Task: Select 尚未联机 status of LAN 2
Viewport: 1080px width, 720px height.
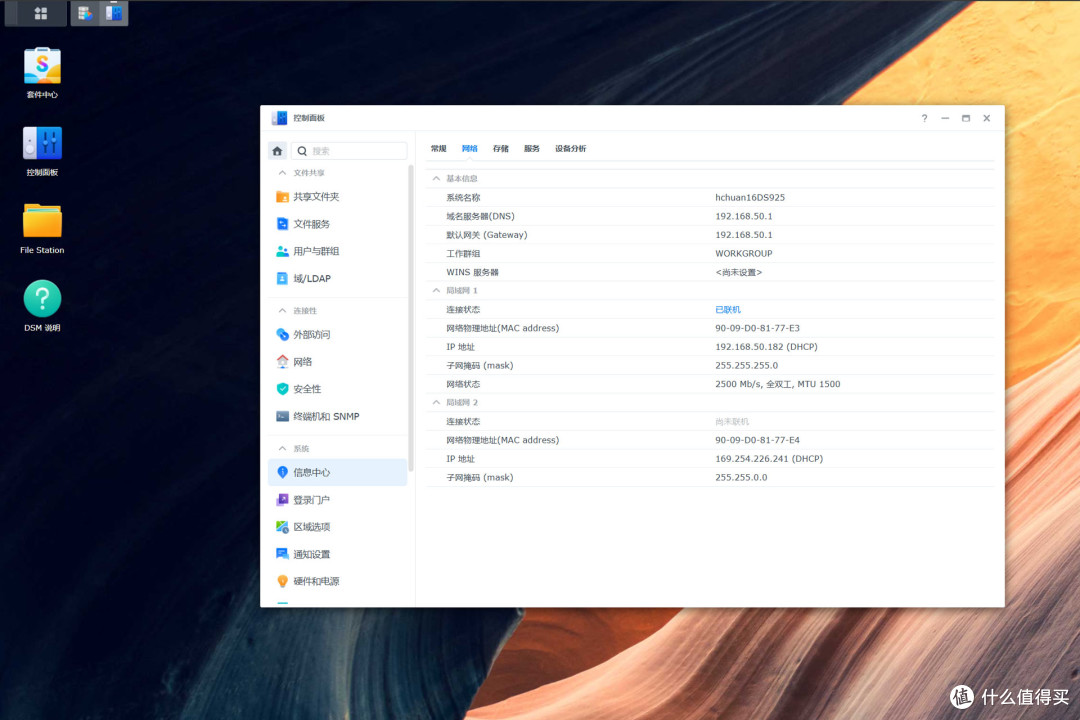Action: tap(732, 422)
